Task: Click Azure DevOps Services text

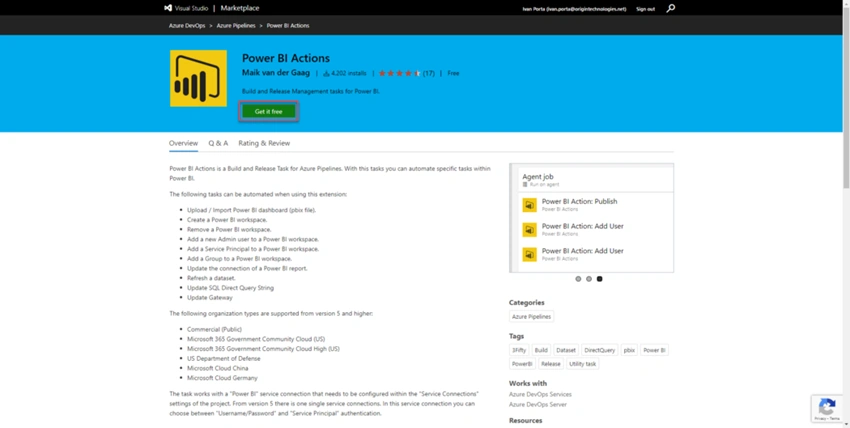Action: 540,394
